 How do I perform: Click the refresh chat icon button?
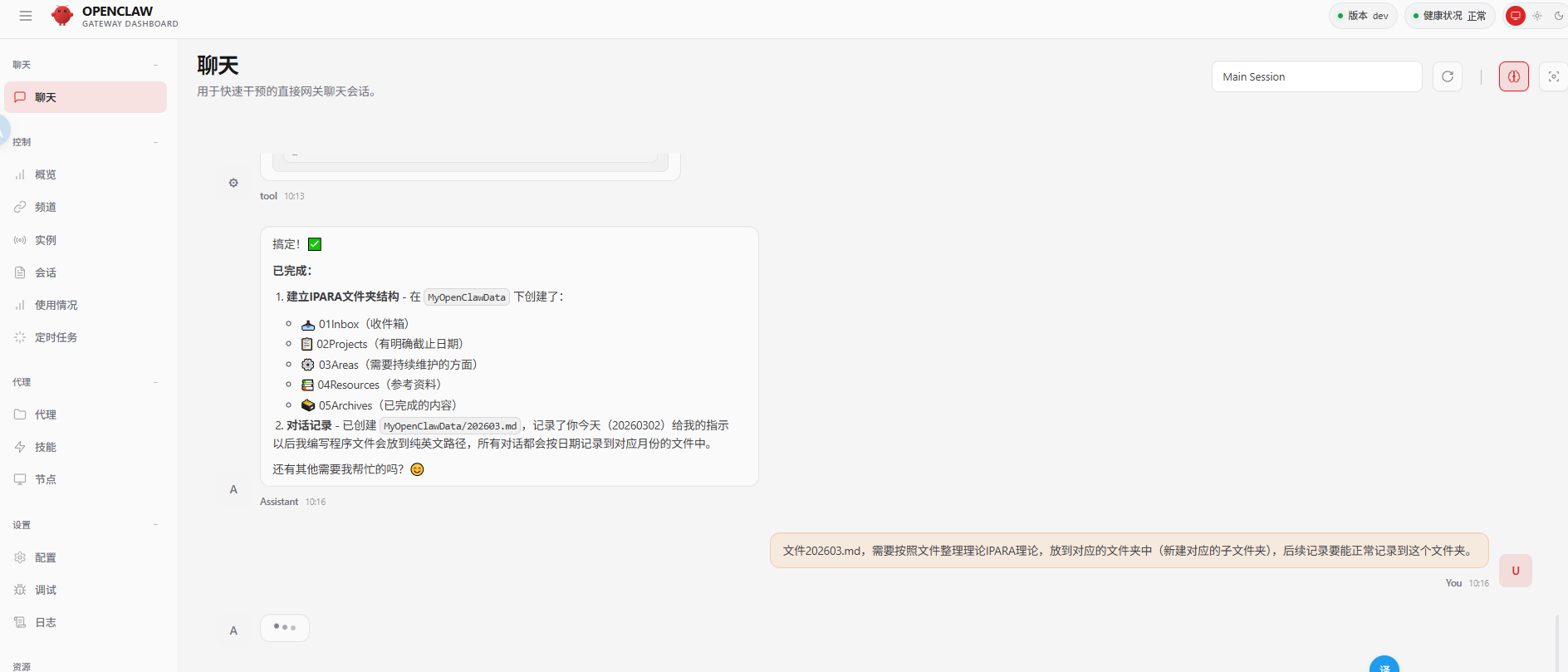1448,76
